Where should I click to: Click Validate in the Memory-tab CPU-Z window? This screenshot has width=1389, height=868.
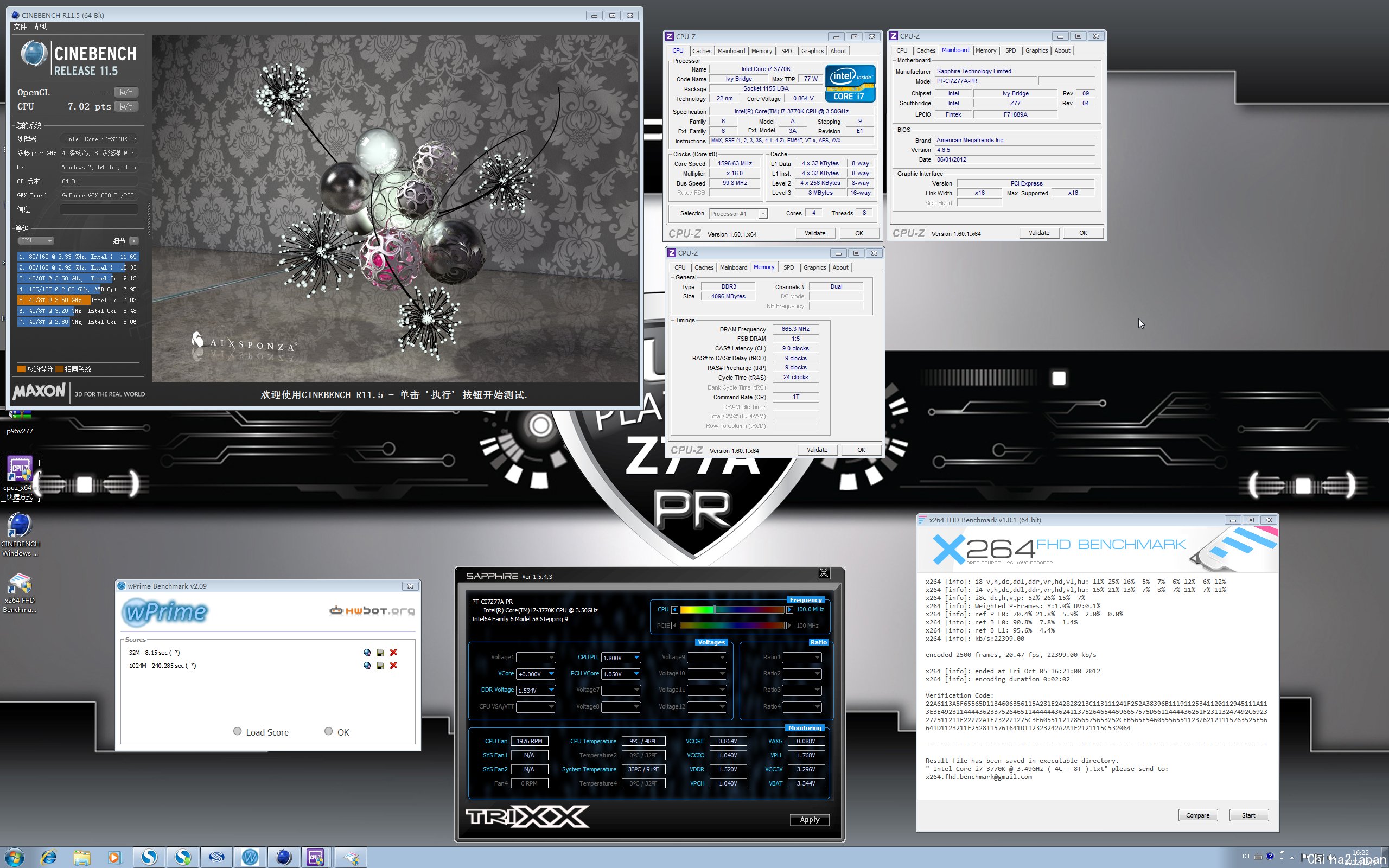[817, 450]
